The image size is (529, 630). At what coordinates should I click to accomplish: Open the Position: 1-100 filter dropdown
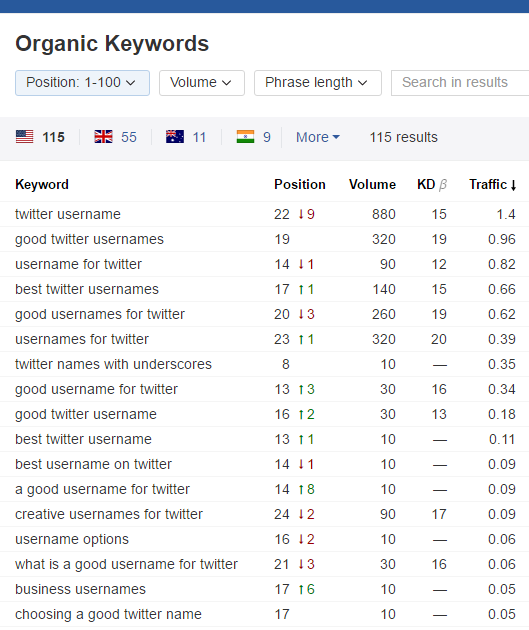(x=82, y=83)
